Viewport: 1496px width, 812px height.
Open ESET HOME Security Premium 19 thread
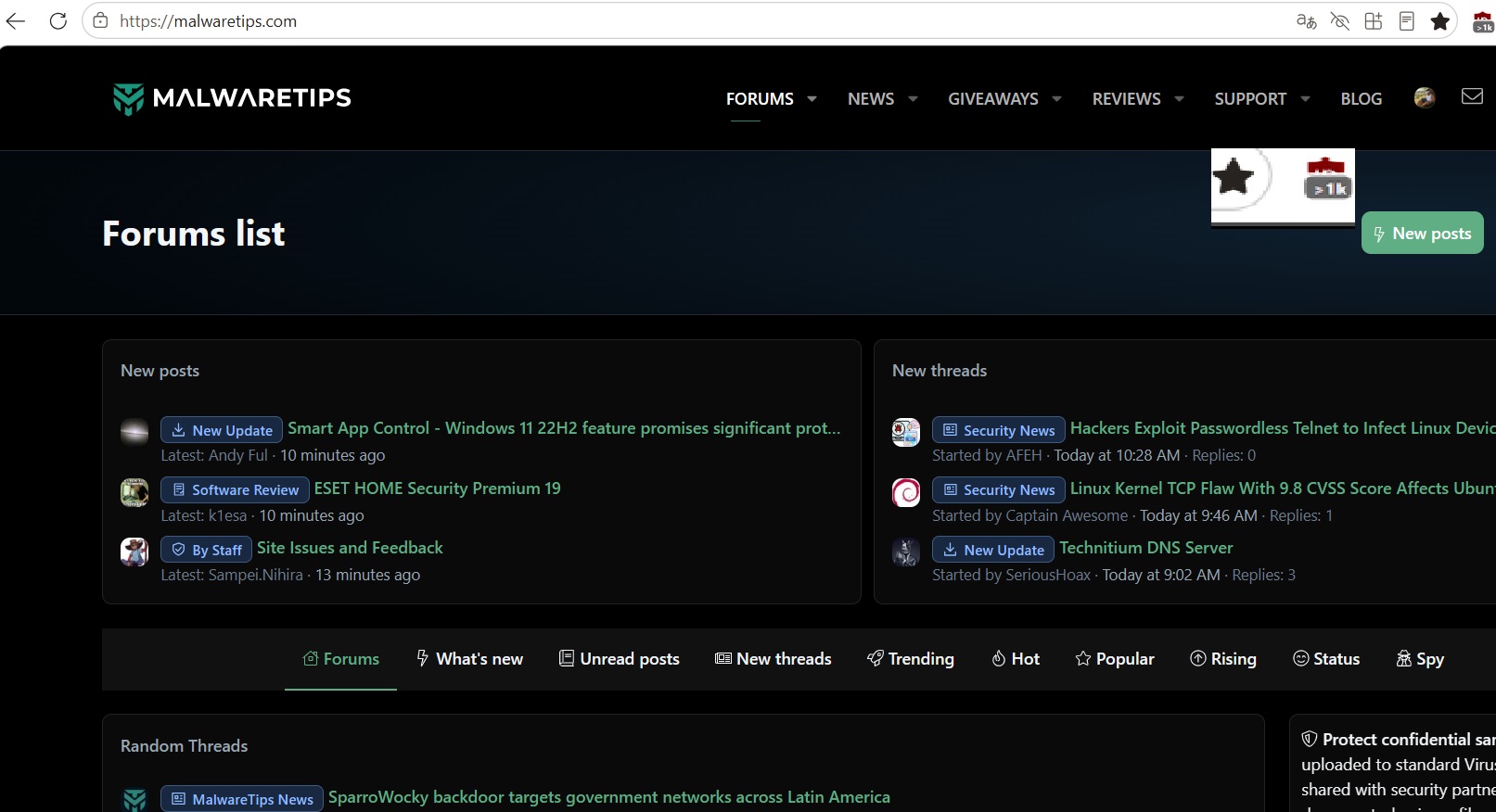[x=438, y=488]
